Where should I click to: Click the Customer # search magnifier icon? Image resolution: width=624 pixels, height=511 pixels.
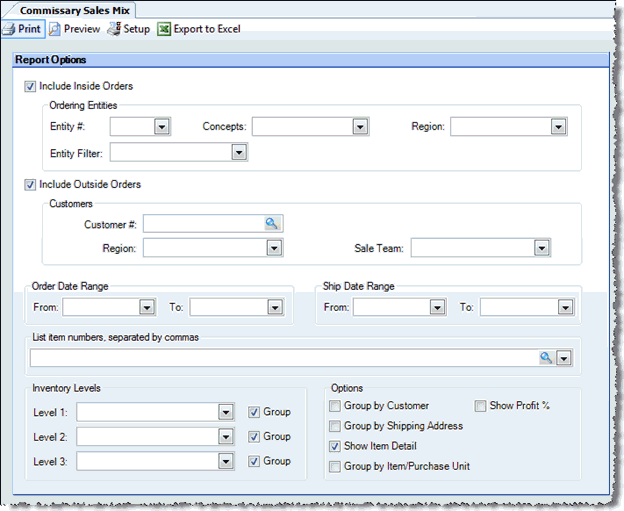coord(272,224)
